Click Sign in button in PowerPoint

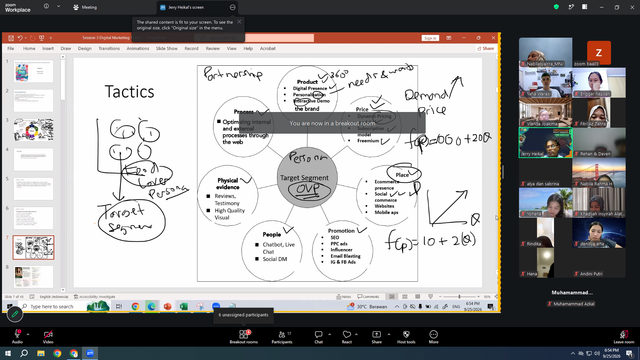tap(430, 38)
